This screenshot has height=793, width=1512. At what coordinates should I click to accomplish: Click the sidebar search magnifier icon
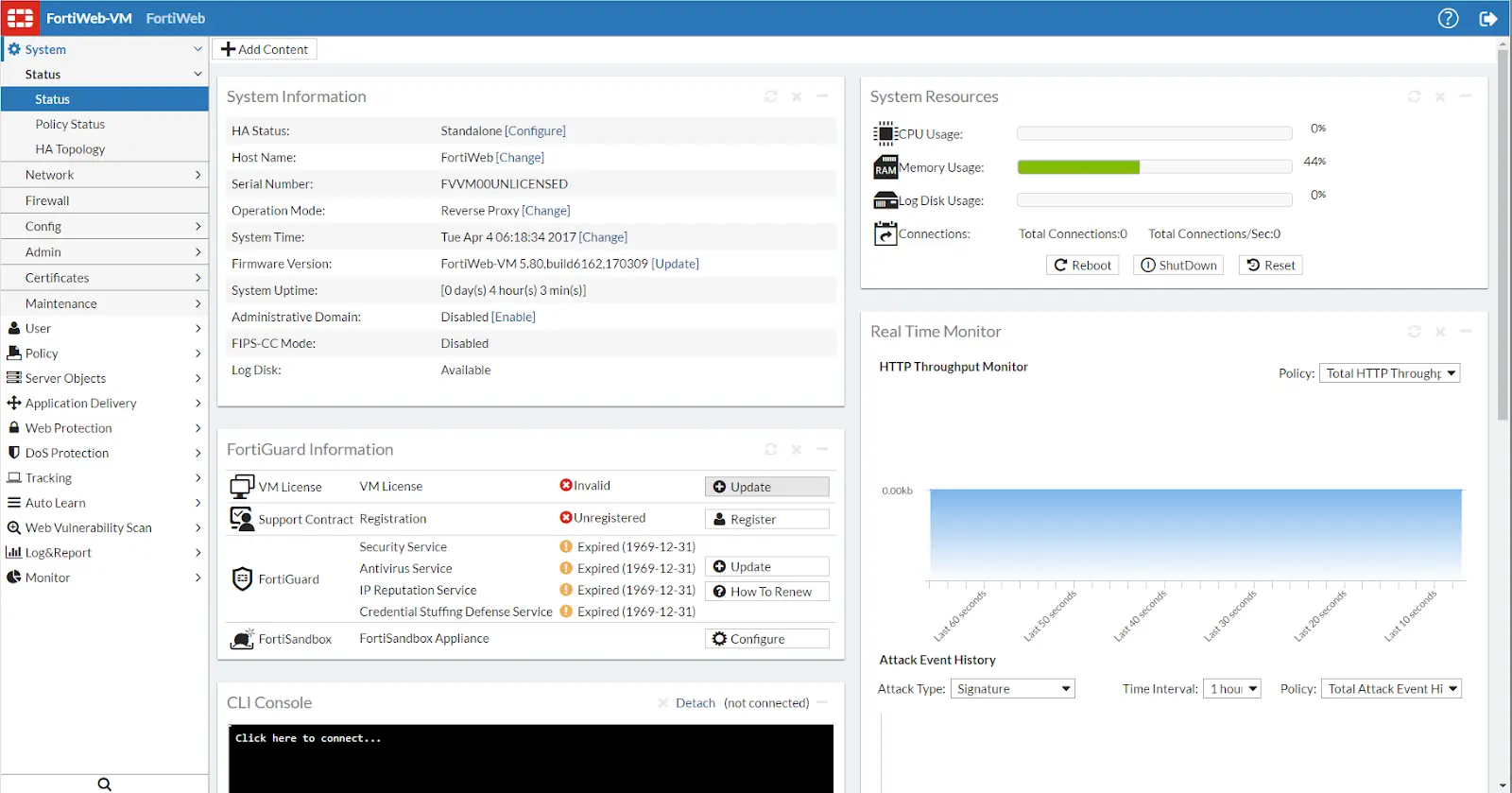click(x=104, y=784)
